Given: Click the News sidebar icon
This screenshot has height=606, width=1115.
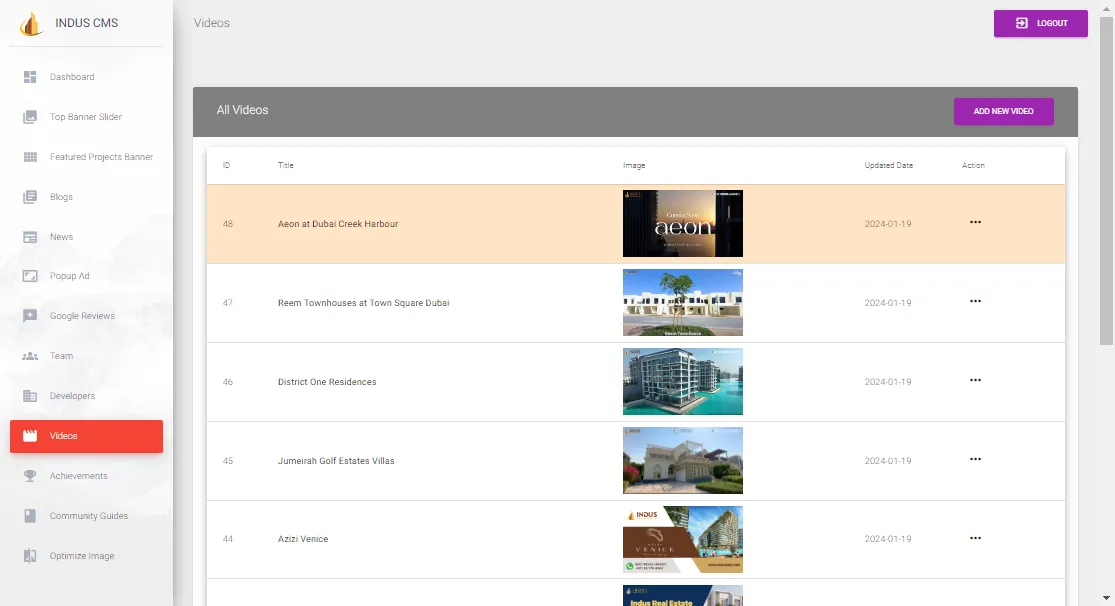Looking at the screenshot, I should 30,237.
